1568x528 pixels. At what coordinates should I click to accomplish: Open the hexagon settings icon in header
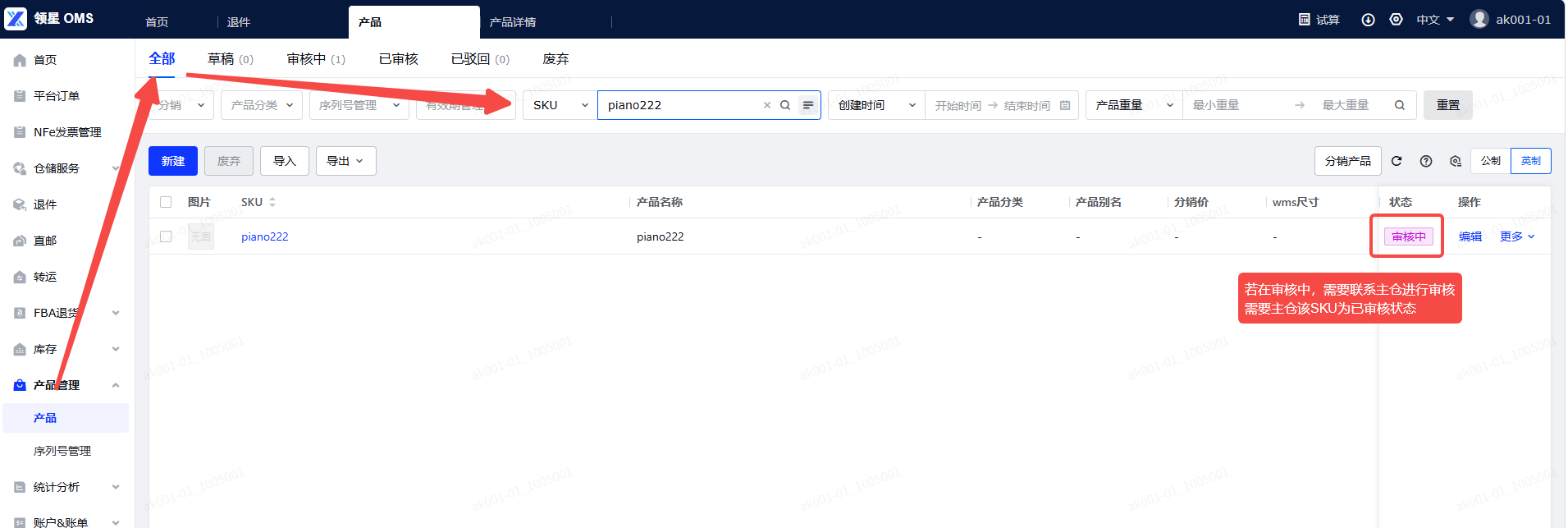(x=1396, y=19)
